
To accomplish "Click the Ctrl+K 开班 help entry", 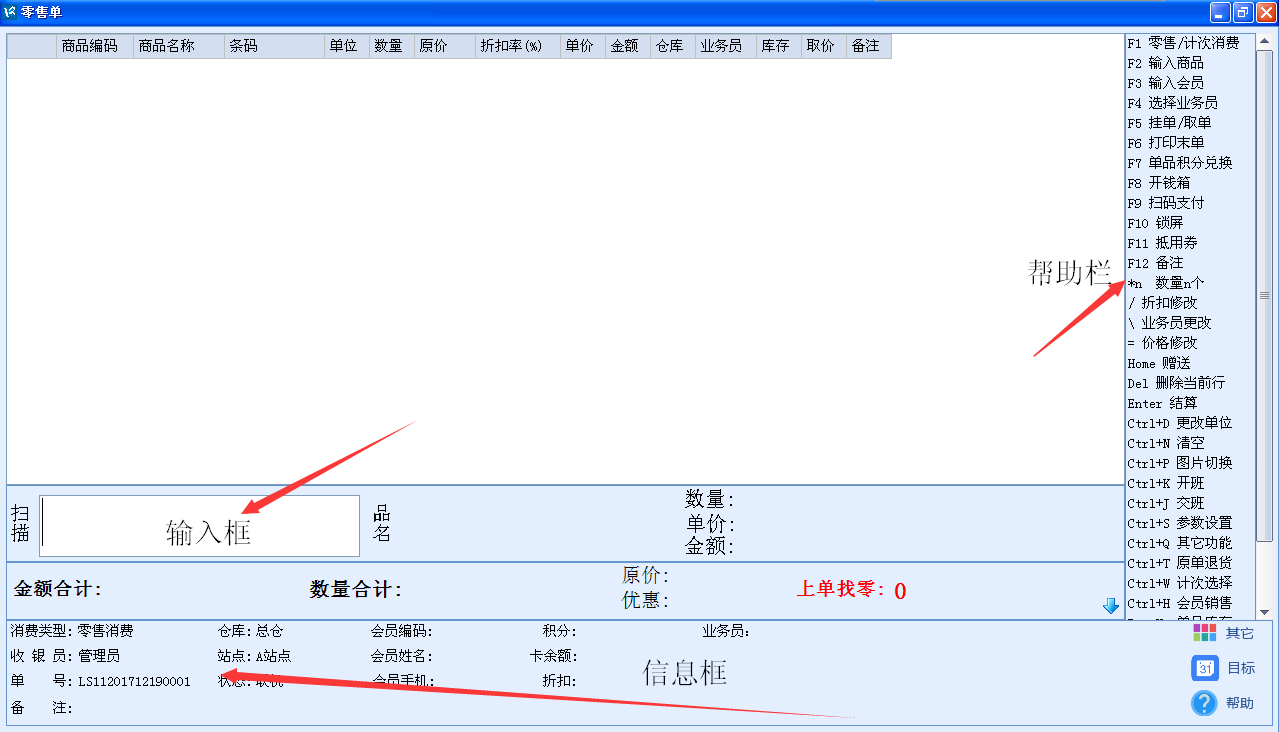I will point(1165,483).
